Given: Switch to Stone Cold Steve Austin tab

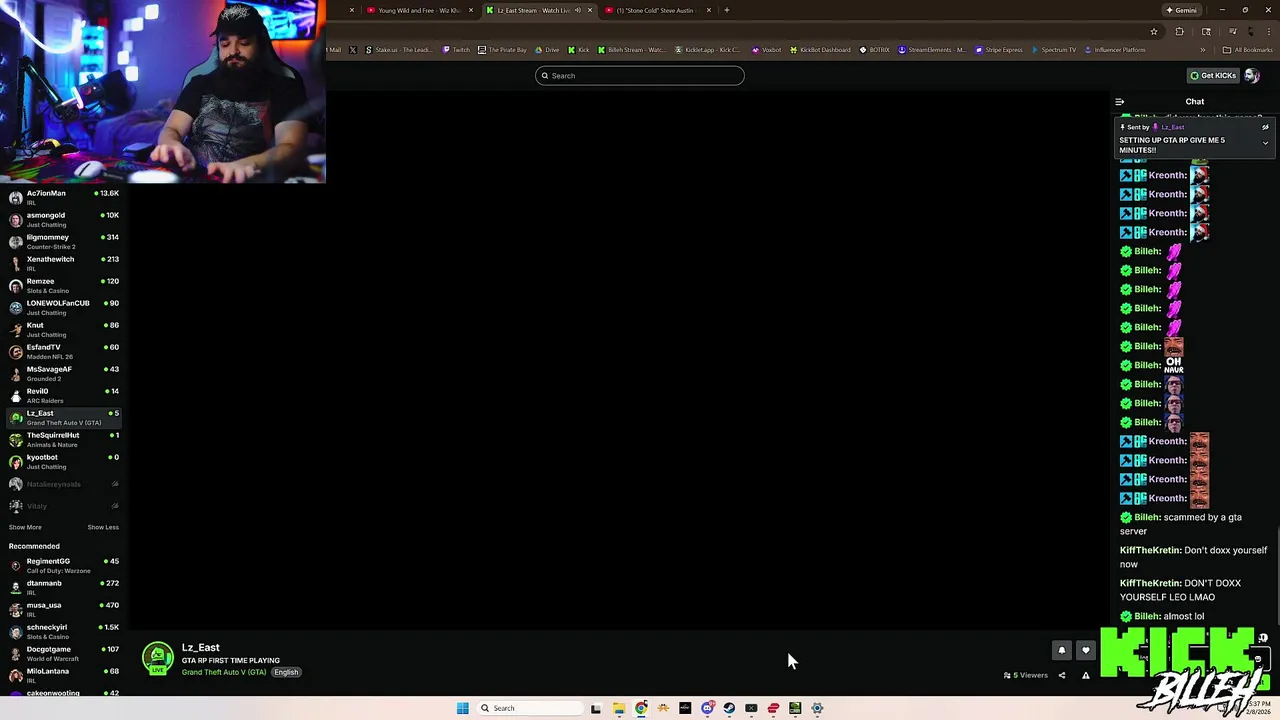Looking at the screenshot, I should pos(656,10).
